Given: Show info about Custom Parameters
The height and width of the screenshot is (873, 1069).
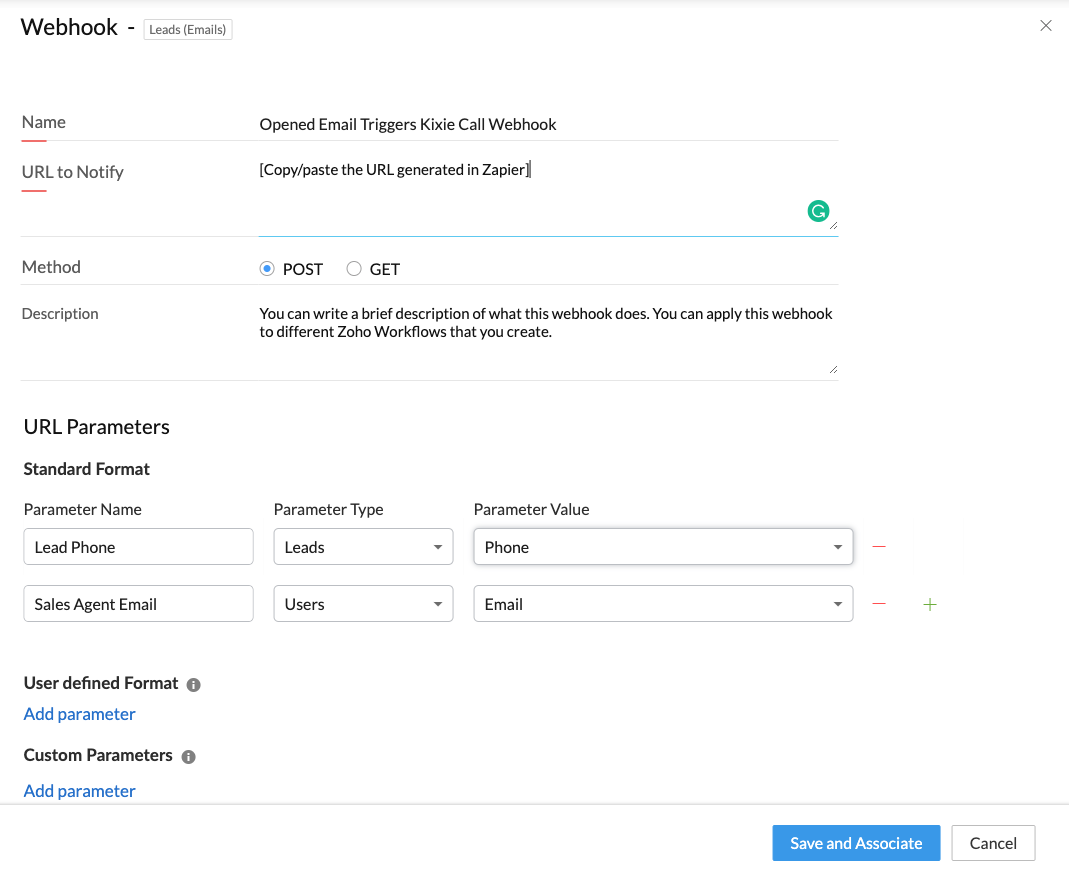Looking at the screenshot, I should coord(189,756).
